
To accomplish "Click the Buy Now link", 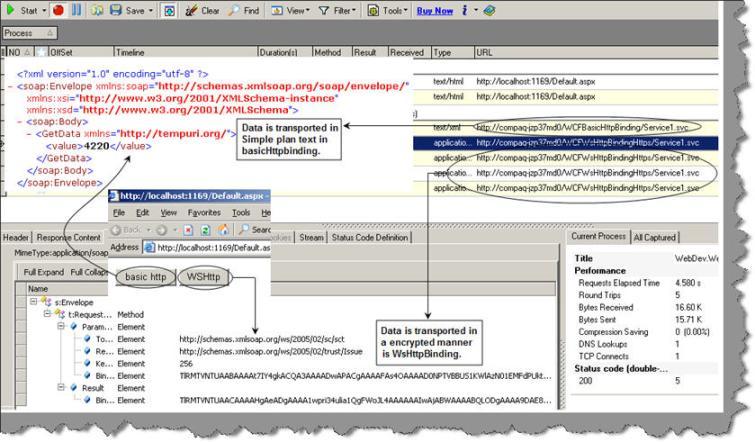I will coord(435,11).
